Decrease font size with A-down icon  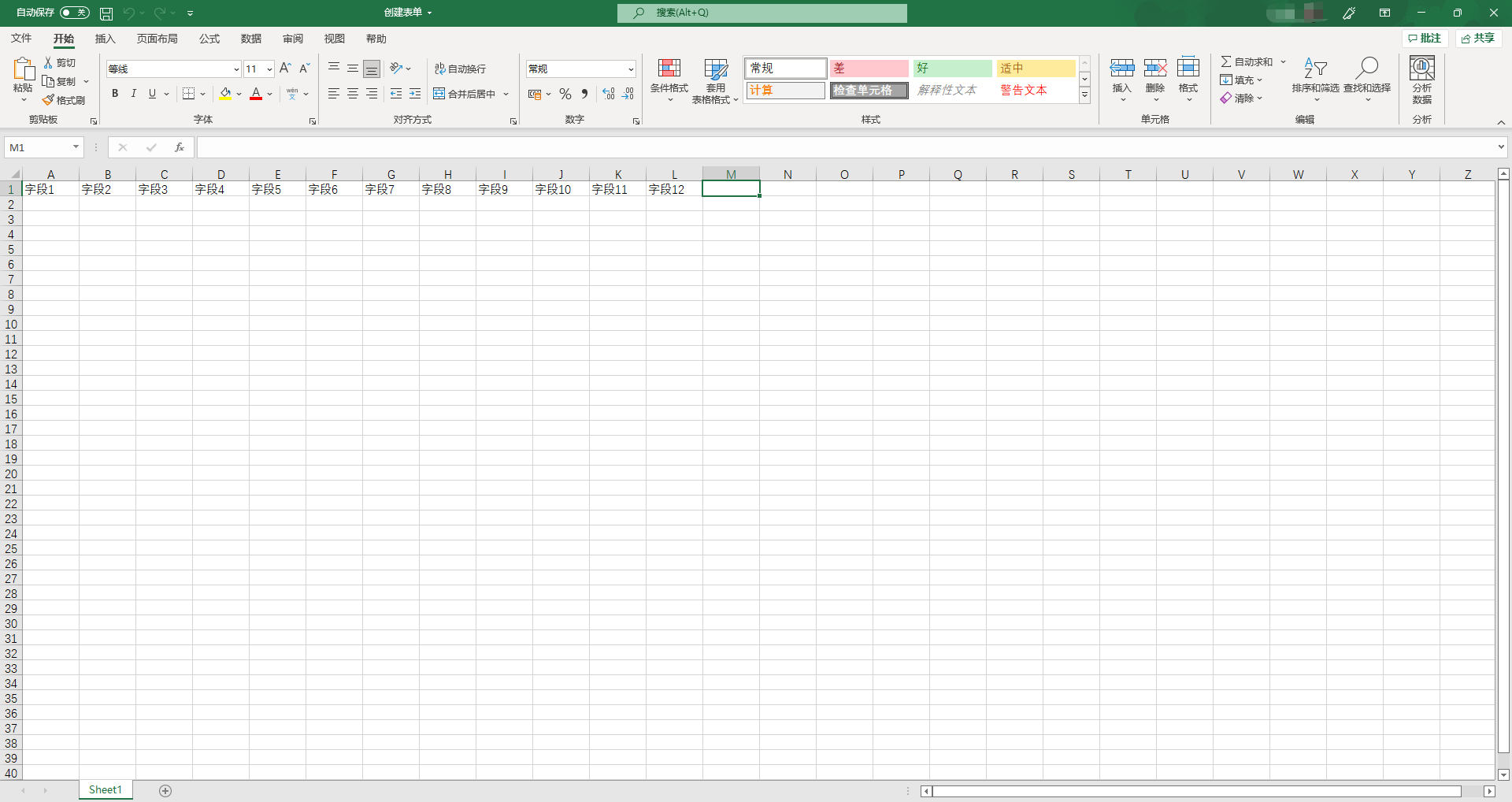pyautogui.click(x=304, y=69)
